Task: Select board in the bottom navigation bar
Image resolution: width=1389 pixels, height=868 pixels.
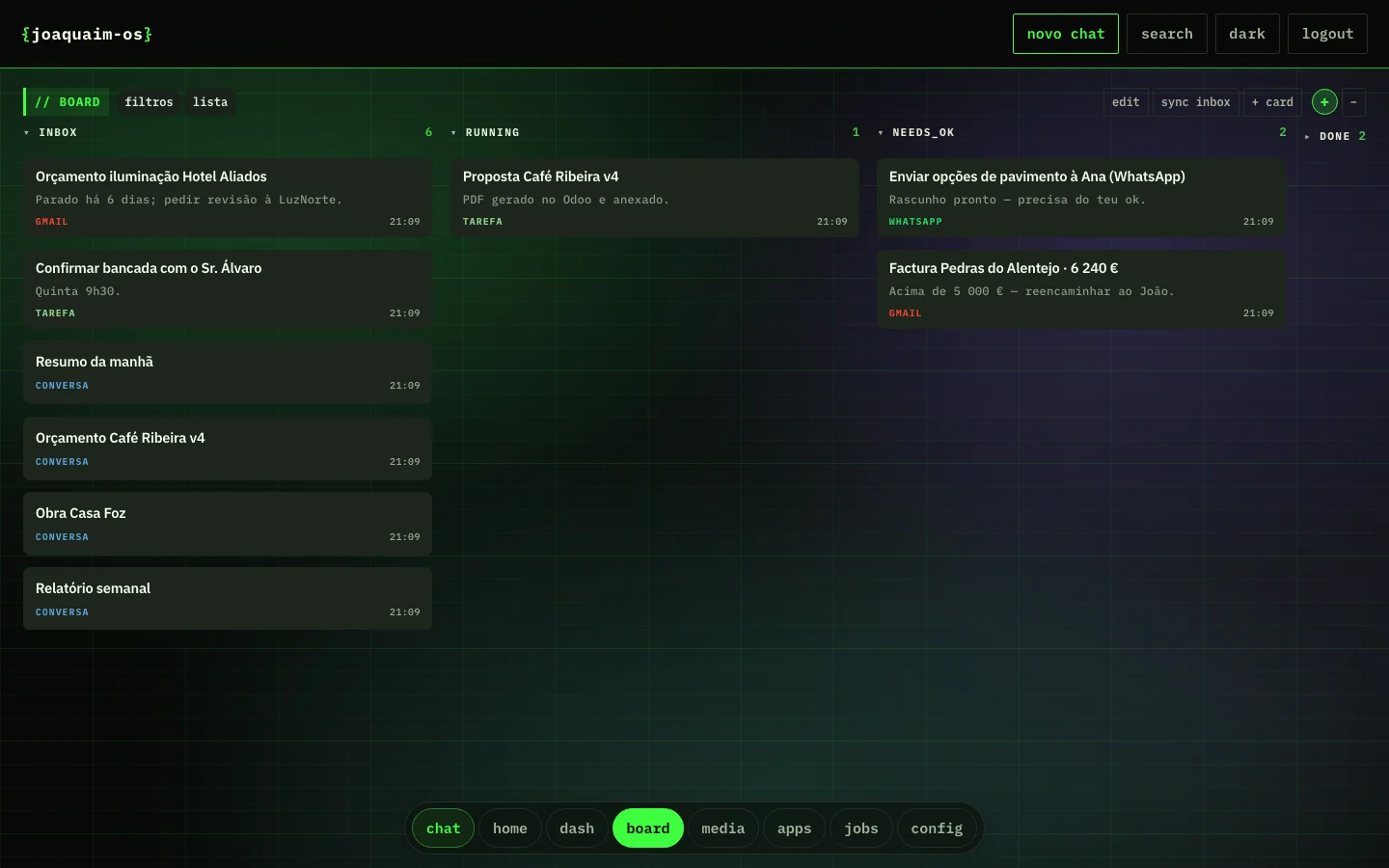Action: pos(648,828)
